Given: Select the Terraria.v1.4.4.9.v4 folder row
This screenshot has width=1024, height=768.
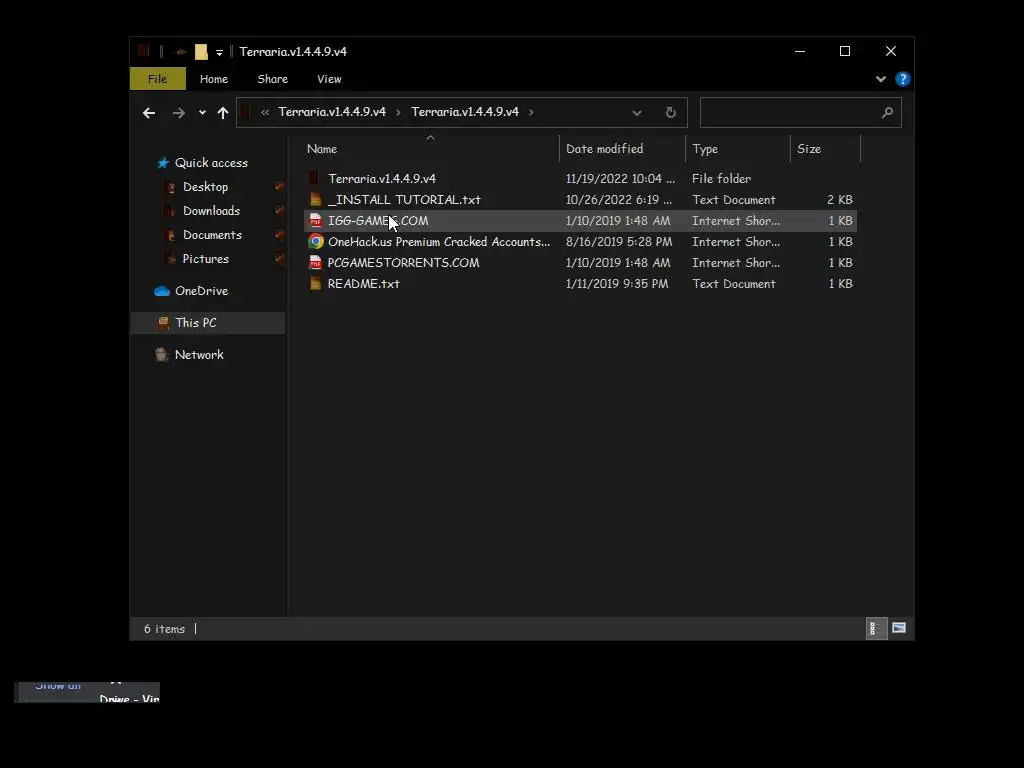Looking at the screenshot, I should coord(580,178).
